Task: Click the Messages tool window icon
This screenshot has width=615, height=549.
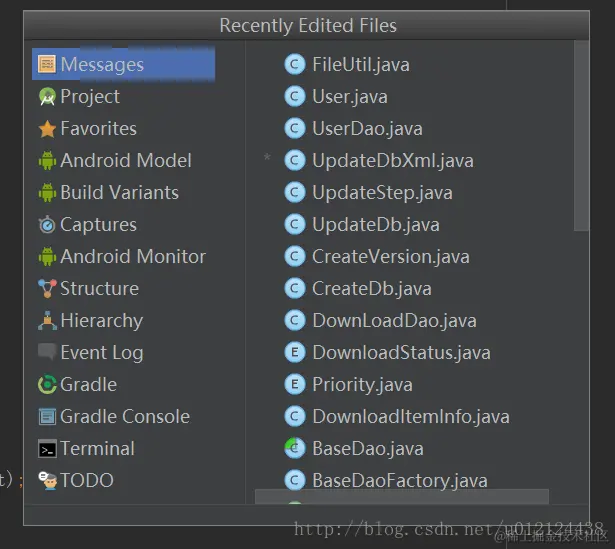Action: click(x=47, y=64)
